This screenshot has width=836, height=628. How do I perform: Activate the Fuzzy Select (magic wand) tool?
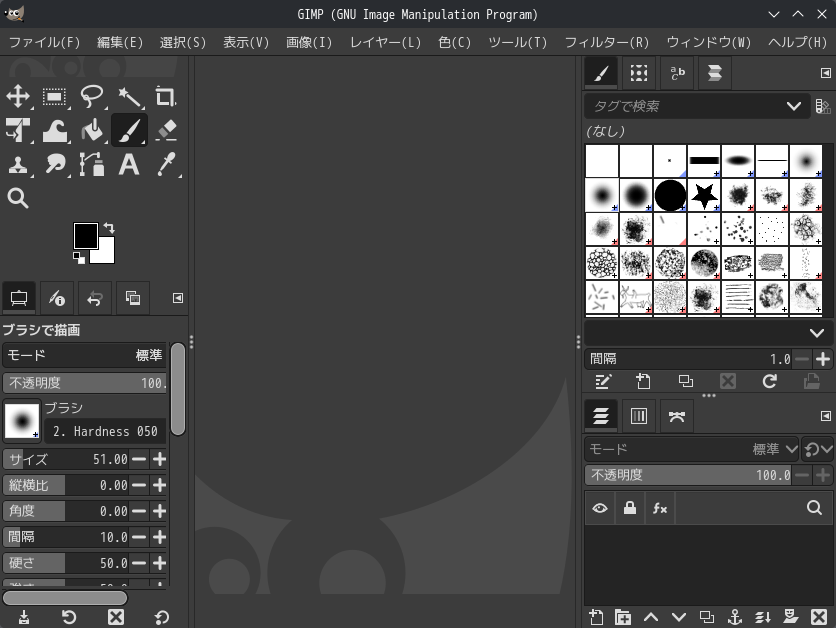[x=128, y=97]
